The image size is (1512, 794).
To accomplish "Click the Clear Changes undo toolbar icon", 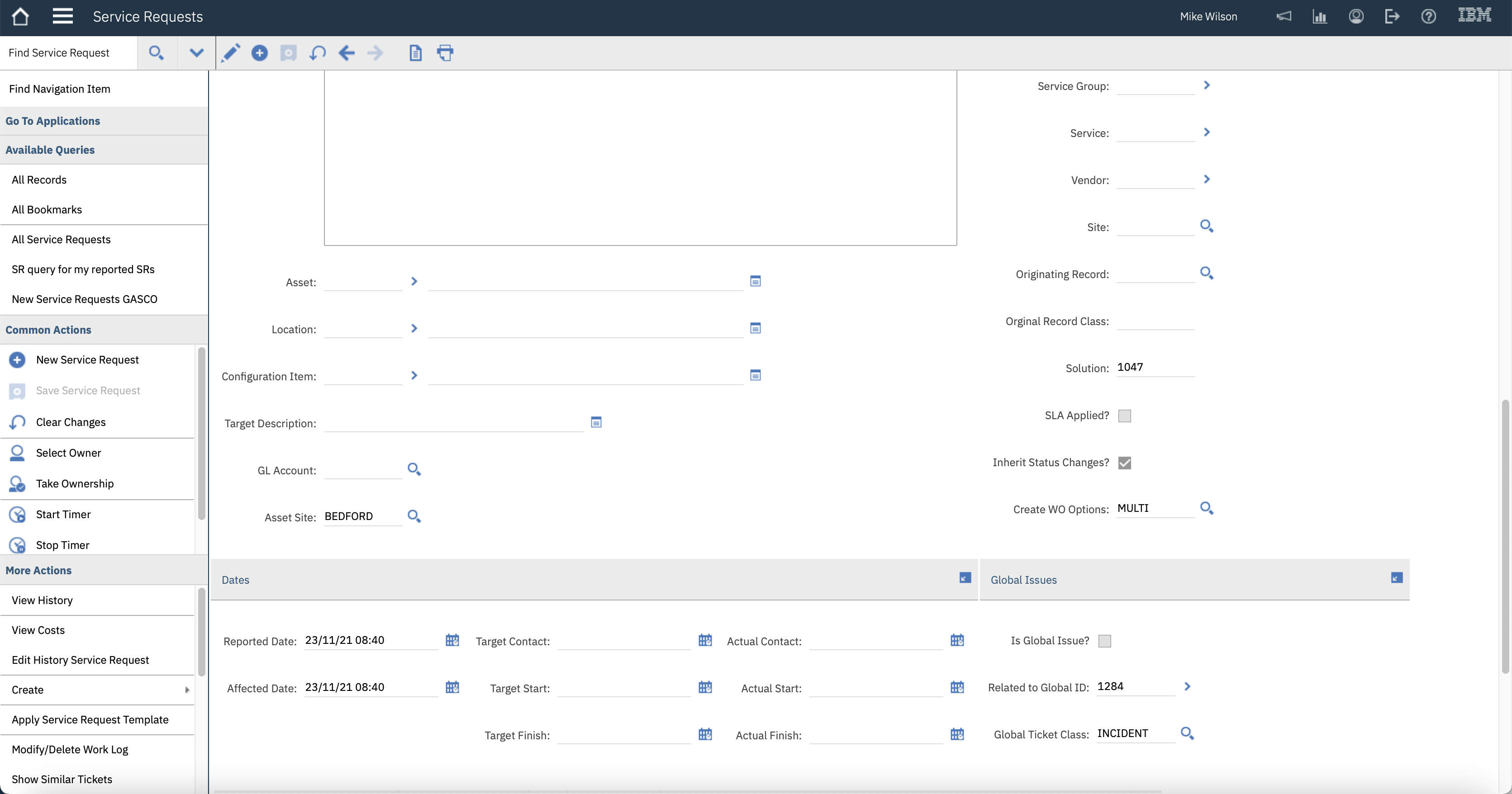I will [x=318, y=53].
